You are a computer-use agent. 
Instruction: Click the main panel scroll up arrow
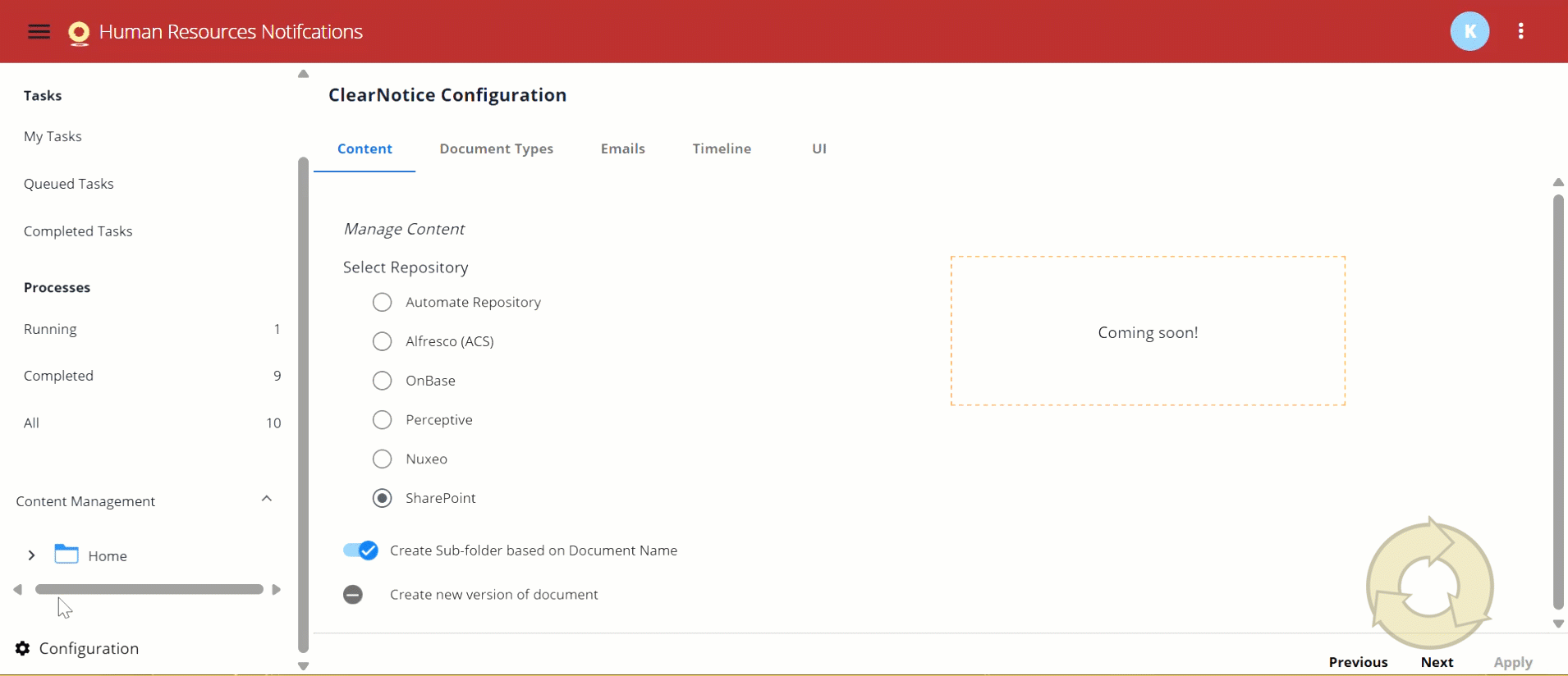[x=1558, y=182]
